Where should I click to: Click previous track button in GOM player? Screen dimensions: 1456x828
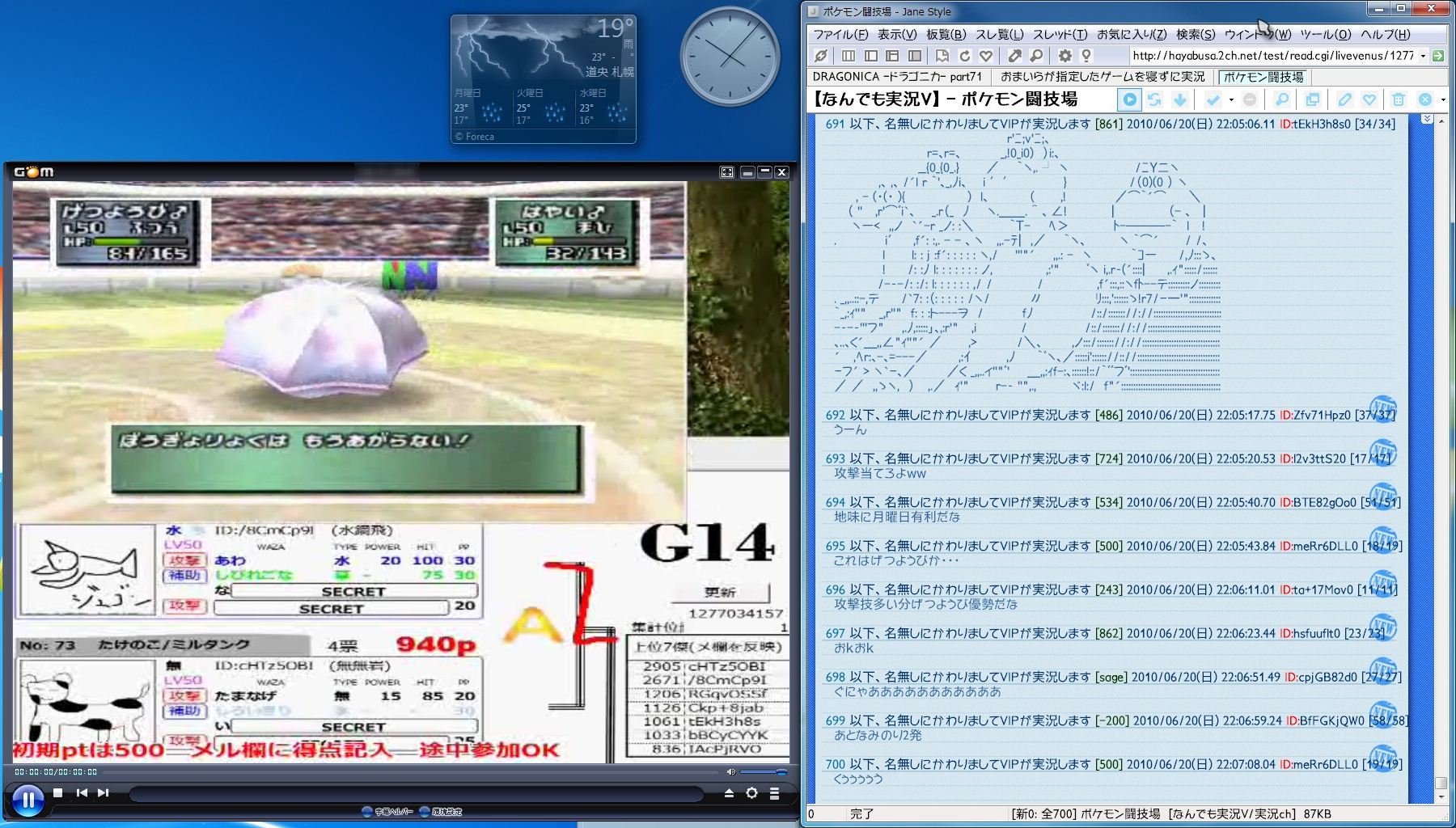coord(82,792)
